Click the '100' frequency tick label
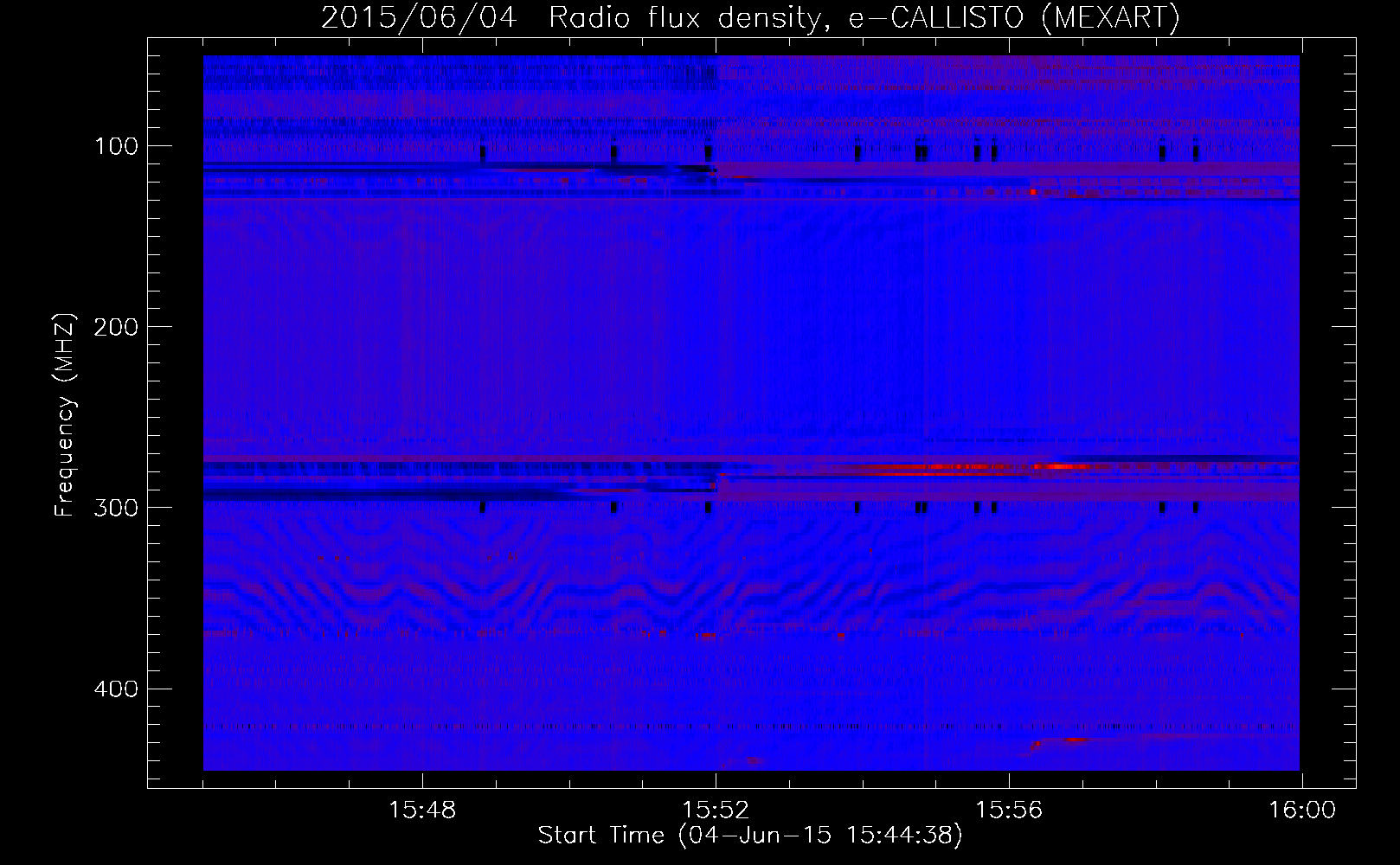The image size is (1400, 865). pos(118,146)
